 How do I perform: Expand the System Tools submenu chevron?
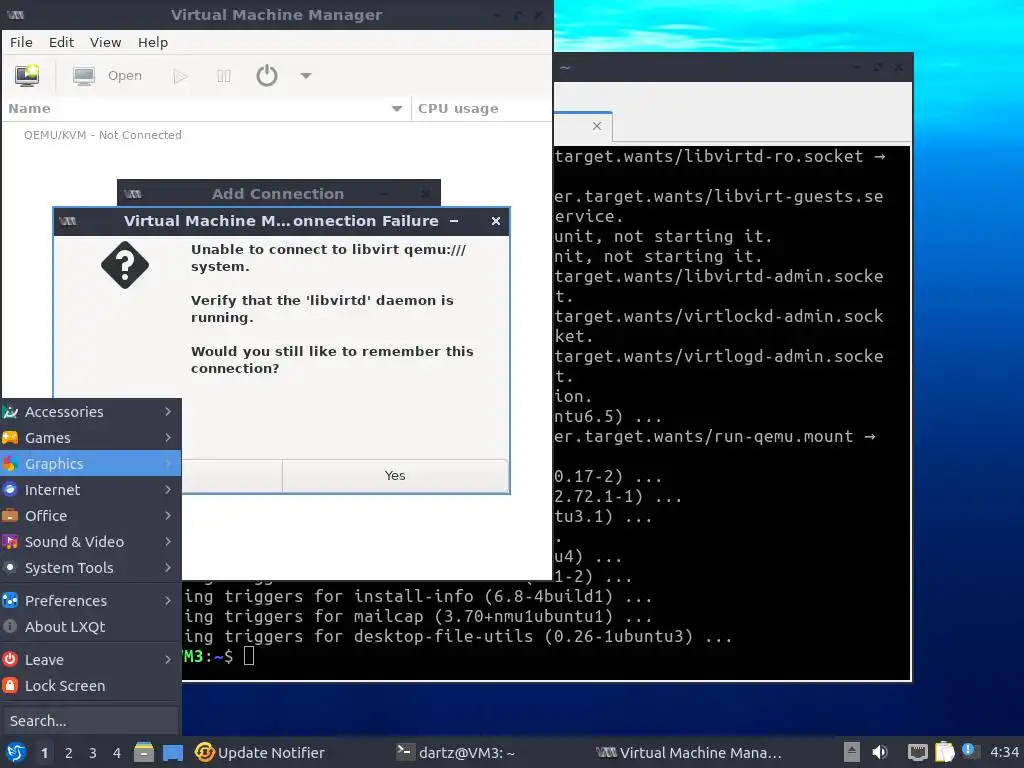[x=168, y=568]
